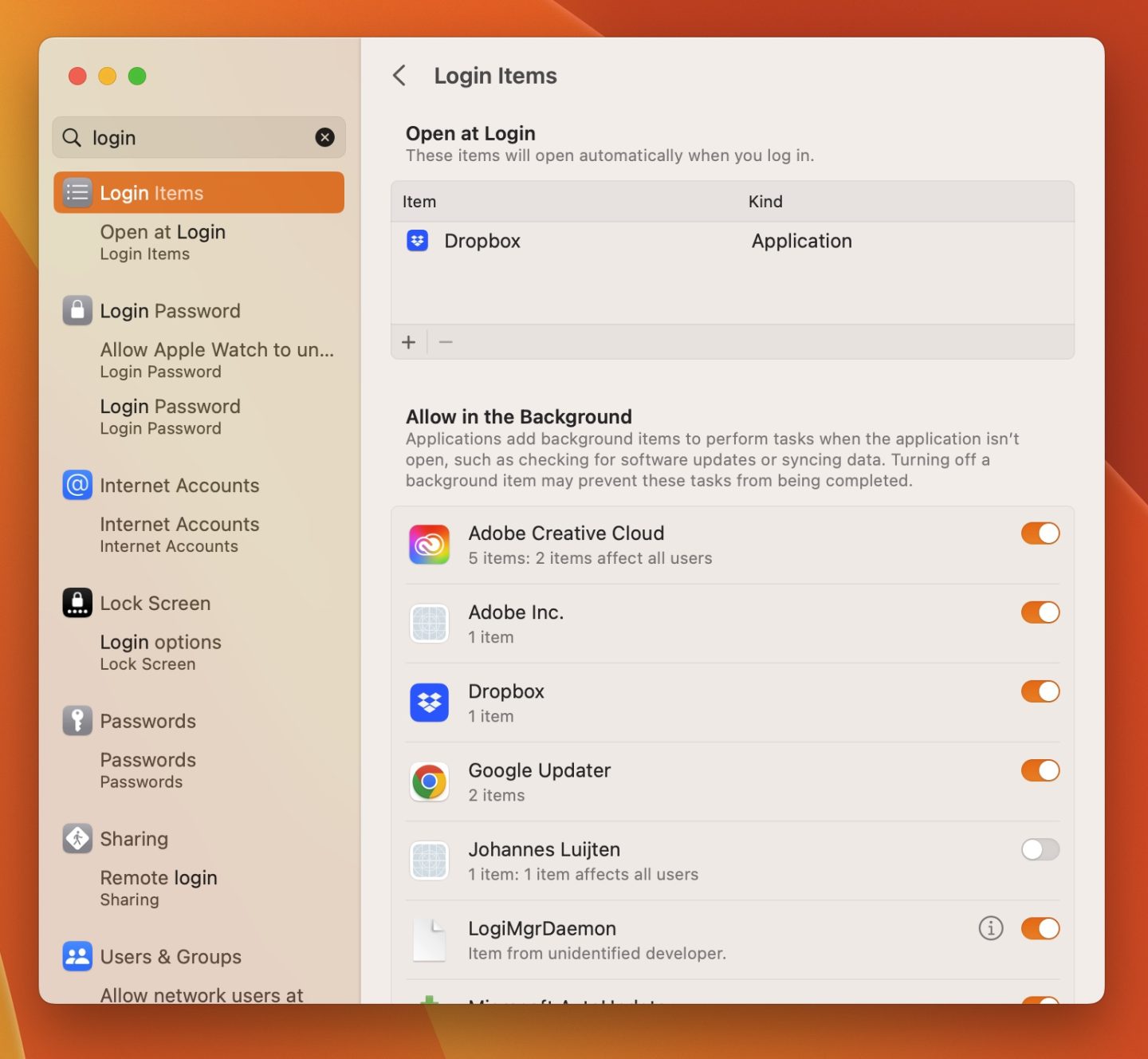The height and width of the screenshot is (1059, 1148).
Task: Click the Adobe Inc. placeholder icon
Action: coord(429,624)
